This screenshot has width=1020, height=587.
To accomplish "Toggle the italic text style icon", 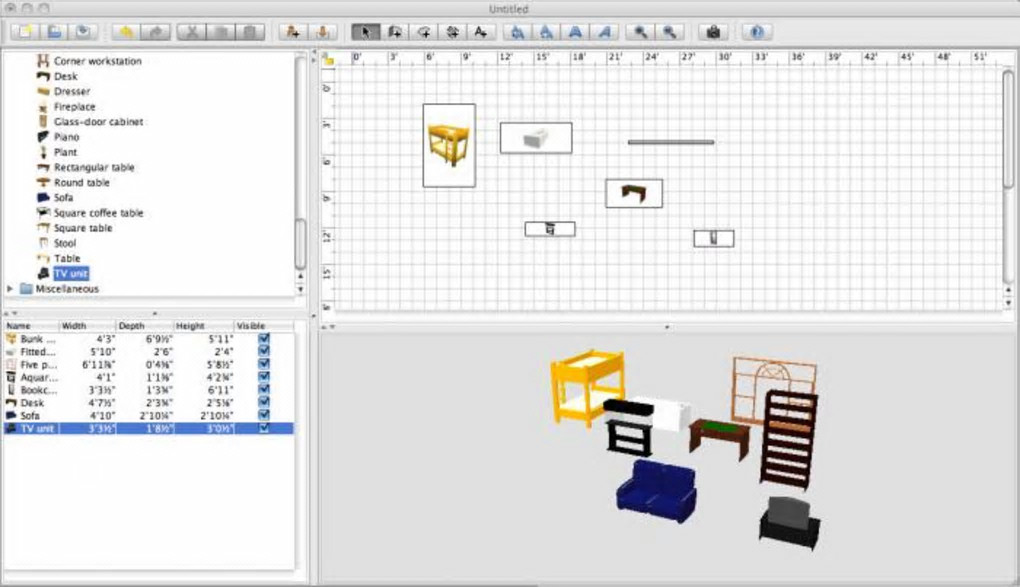I will point(604,32).
